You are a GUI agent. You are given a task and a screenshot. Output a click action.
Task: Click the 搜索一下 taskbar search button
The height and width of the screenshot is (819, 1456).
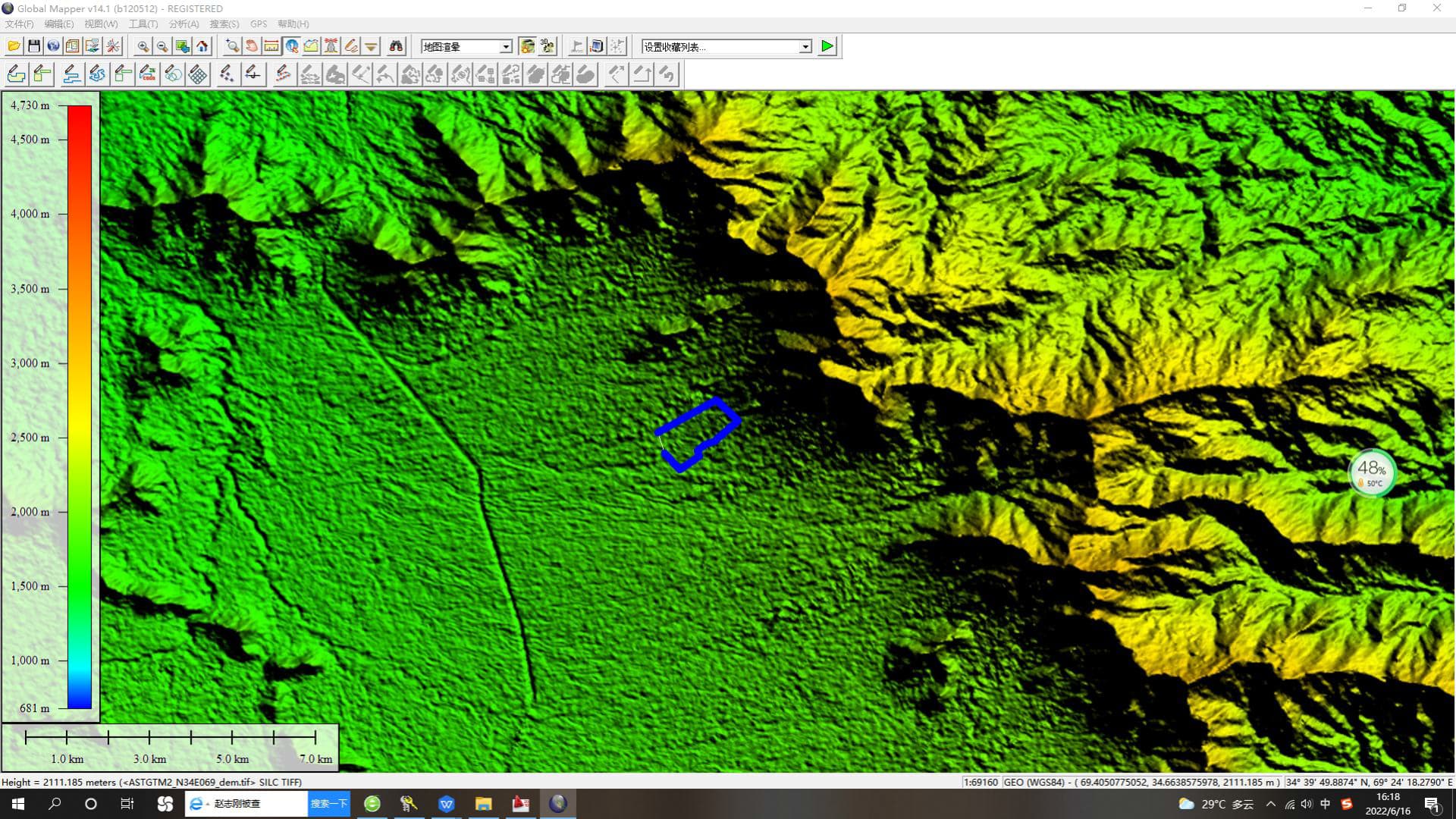[328, 804]
